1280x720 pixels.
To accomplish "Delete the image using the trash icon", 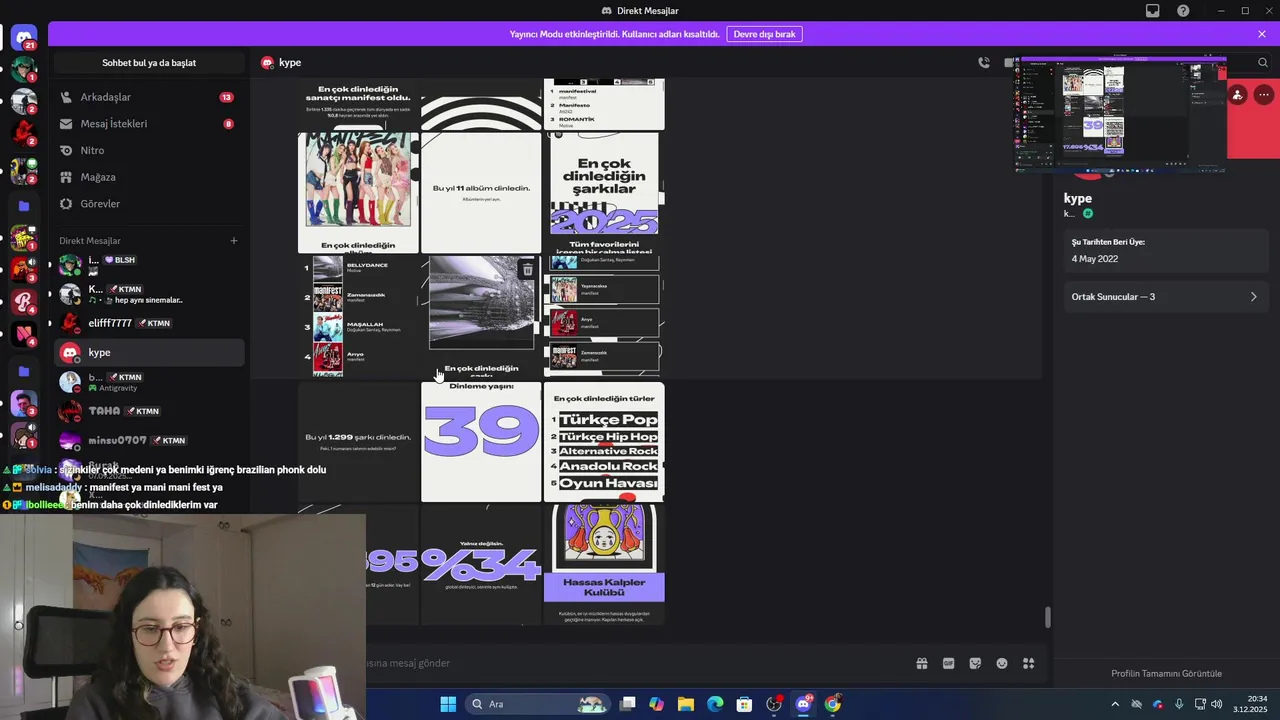I will pos(528,270).
